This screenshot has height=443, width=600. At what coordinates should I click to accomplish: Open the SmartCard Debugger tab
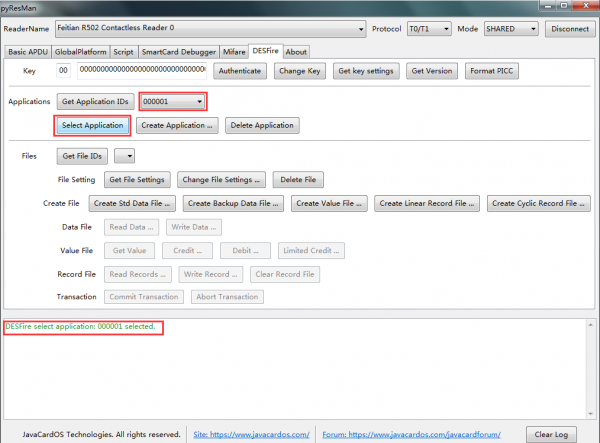coord(179,52)
